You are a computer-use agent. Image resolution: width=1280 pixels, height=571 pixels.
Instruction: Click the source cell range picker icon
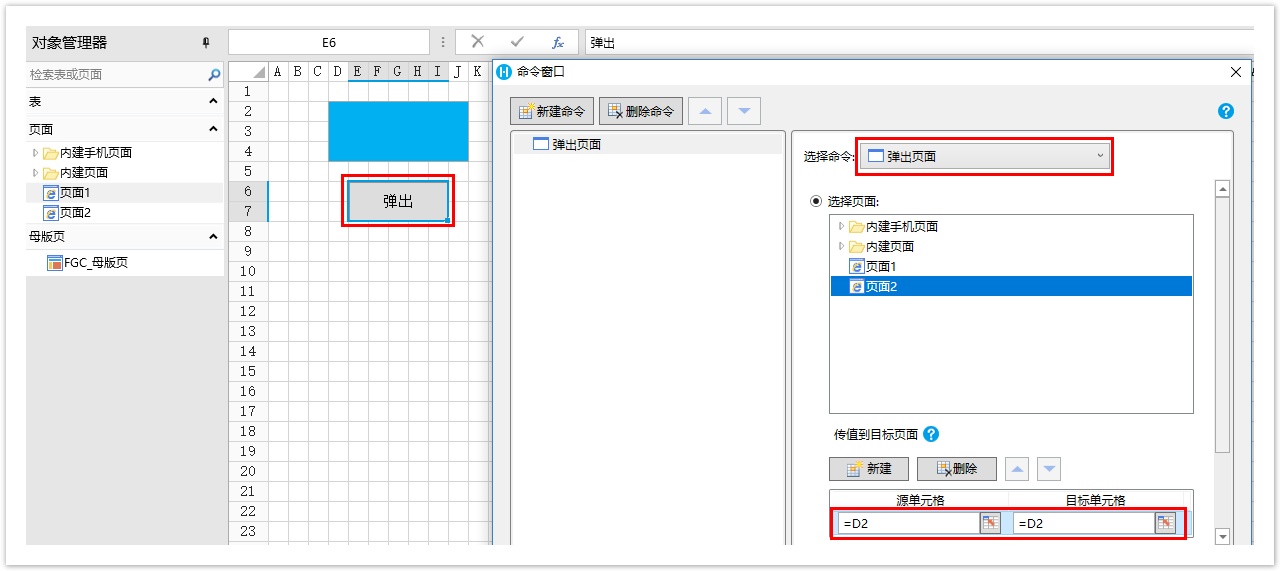pyautogui.click(x=989, y=523)
